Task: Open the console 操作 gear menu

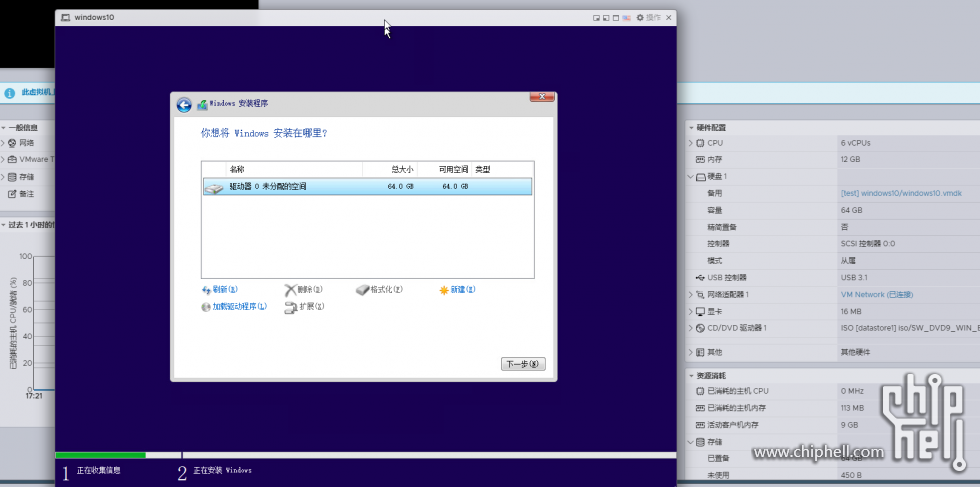Action: (x=648, y=18)
